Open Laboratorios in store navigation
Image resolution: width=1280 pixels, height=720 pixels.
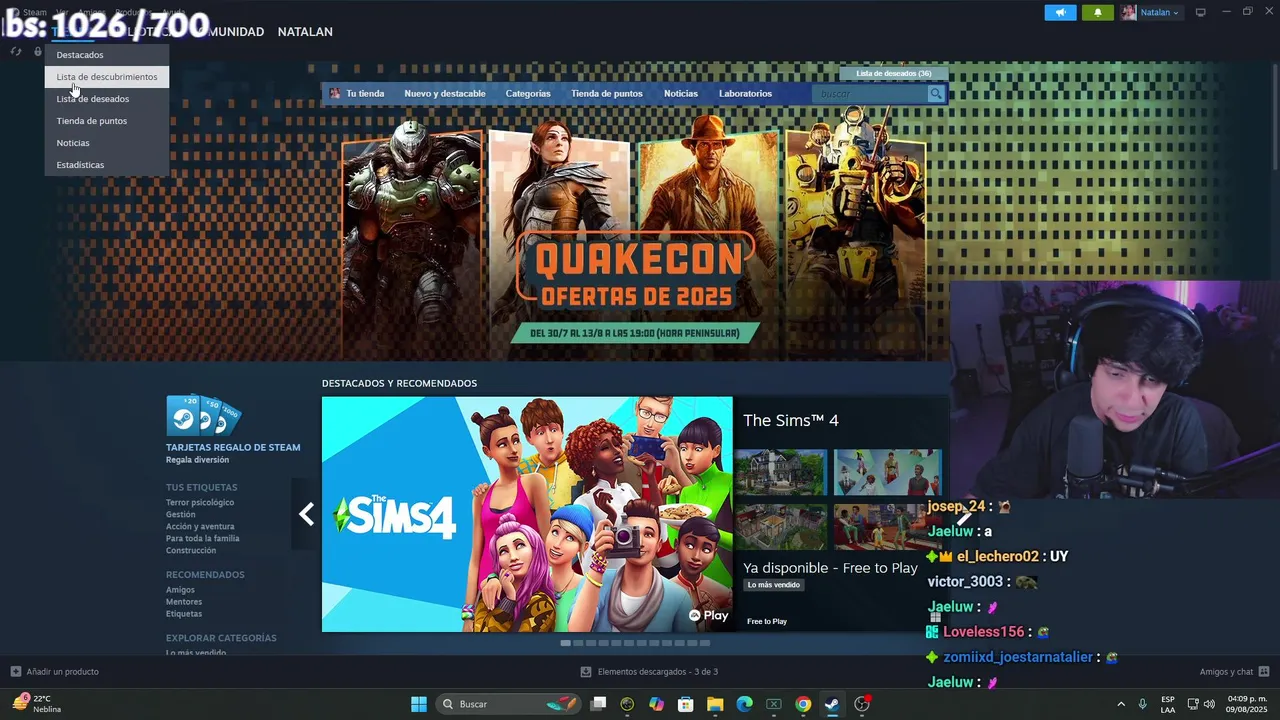745,94
